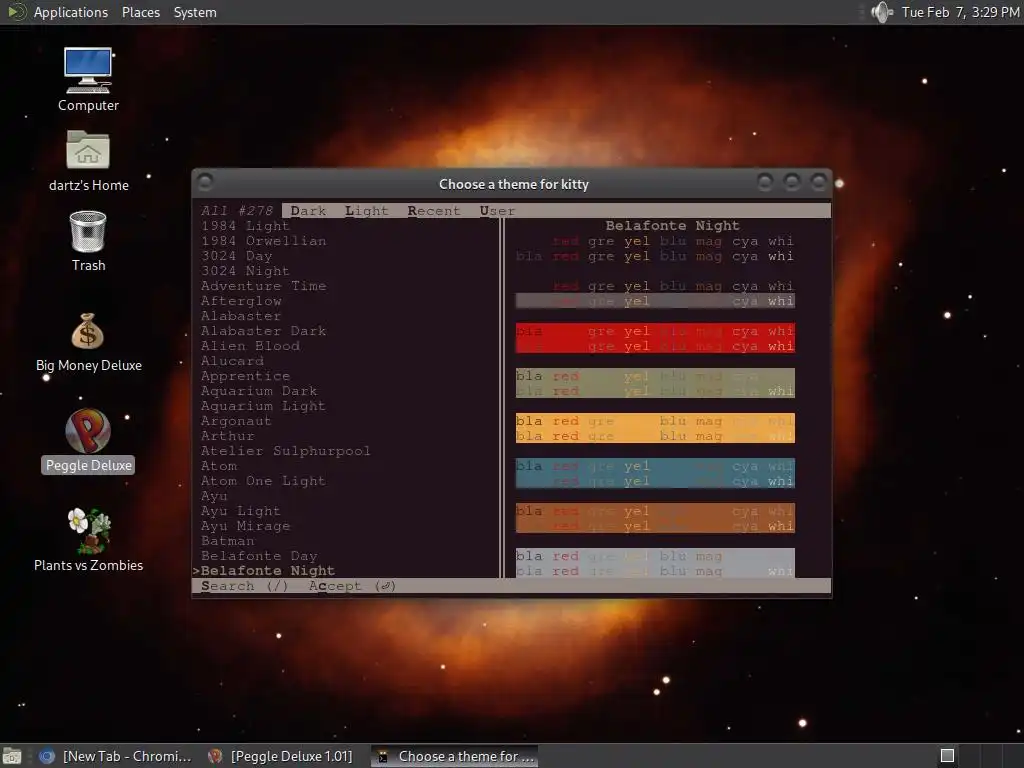Select the Batman theme
The height and width of the screenshot is (768, 1024).
[227, 541]
